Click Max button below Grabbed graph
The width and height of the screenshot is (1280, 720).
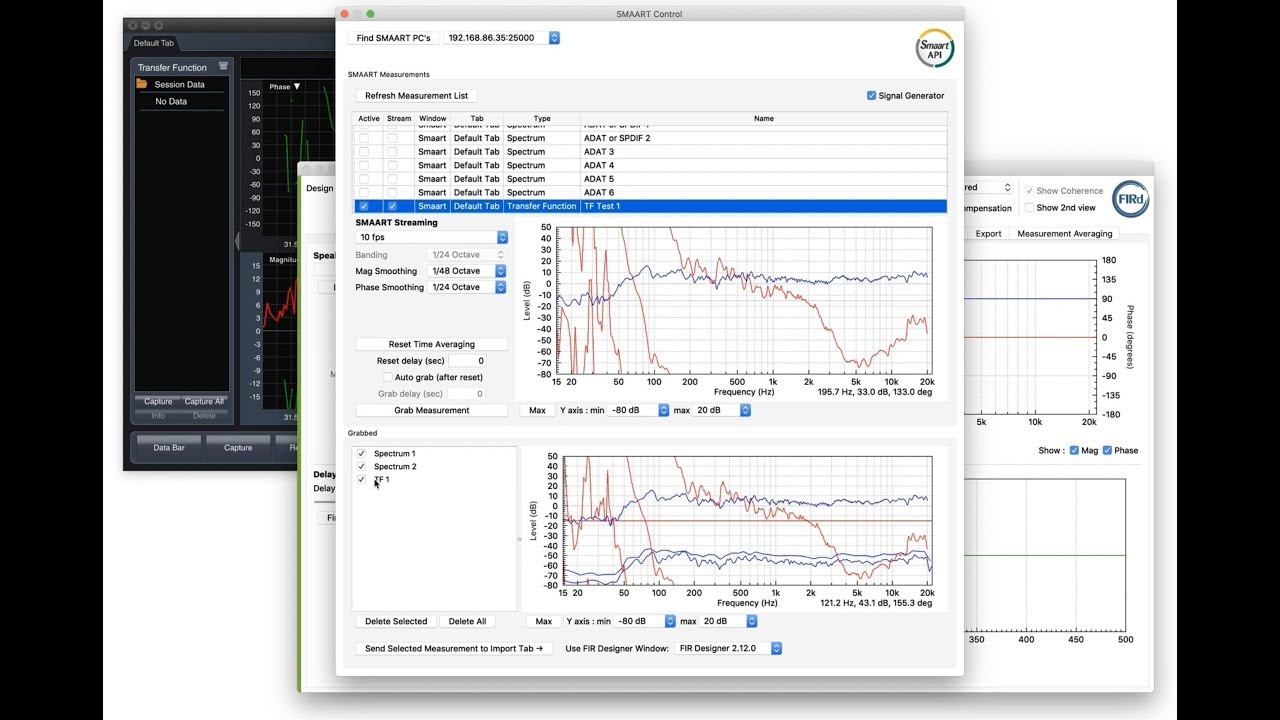[x=543, y=621]
